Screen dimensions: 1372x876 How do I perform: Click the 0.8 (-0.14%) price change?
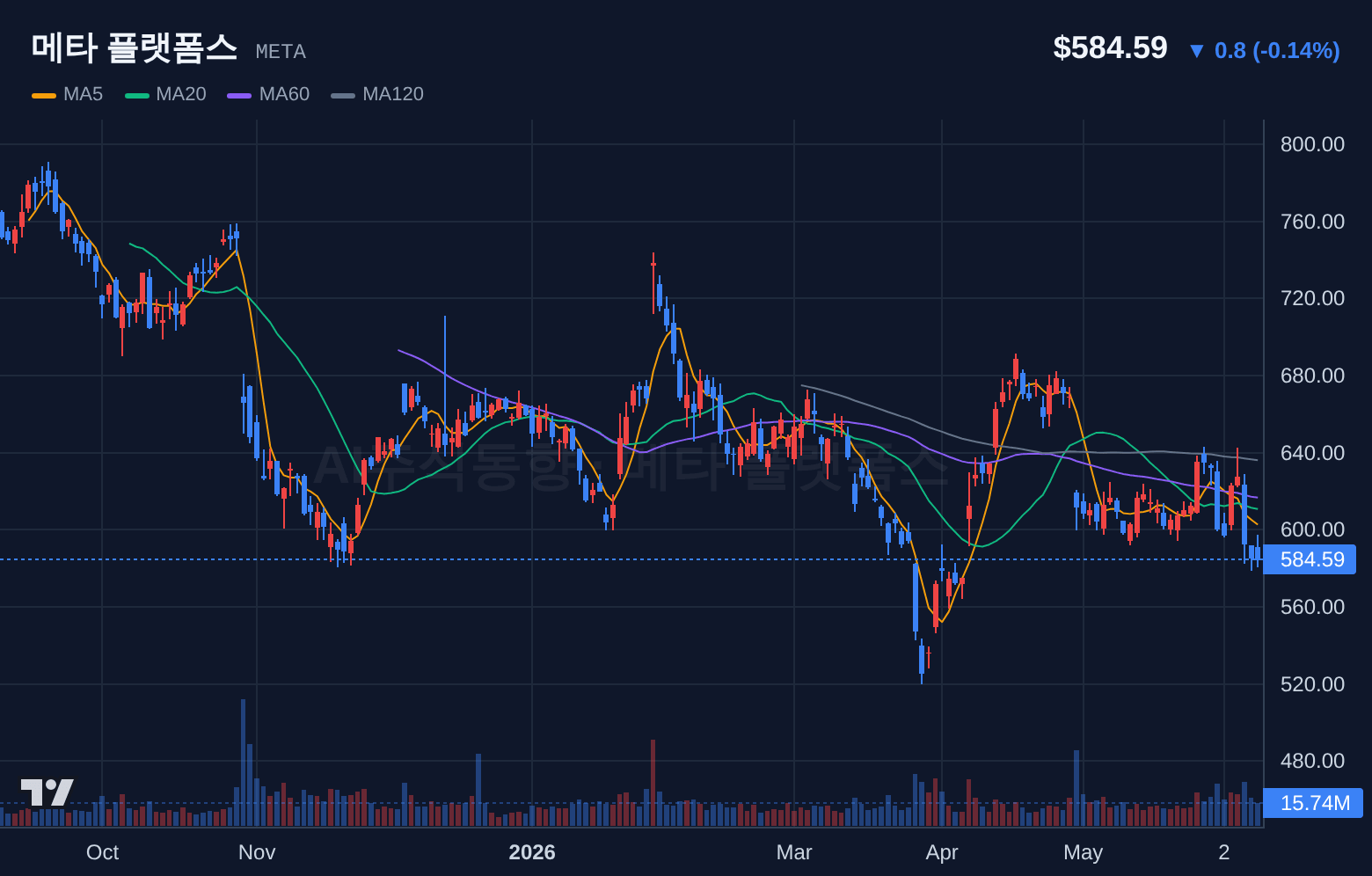(1277, 51)
